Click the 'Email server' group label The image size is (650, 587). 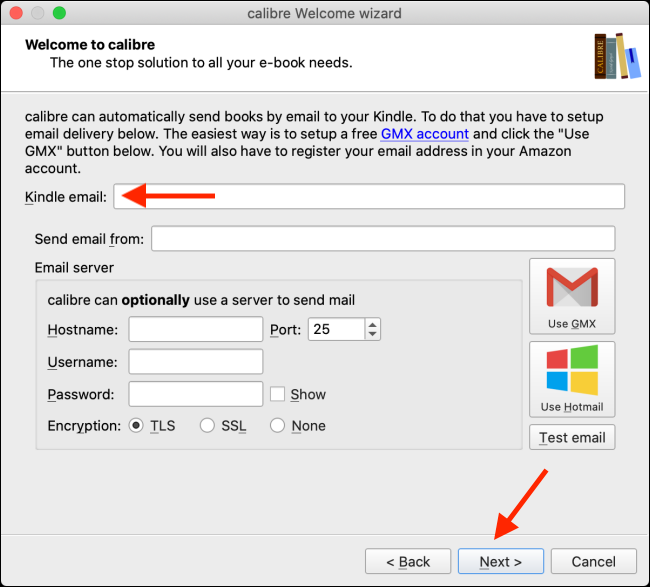[74, 268]
